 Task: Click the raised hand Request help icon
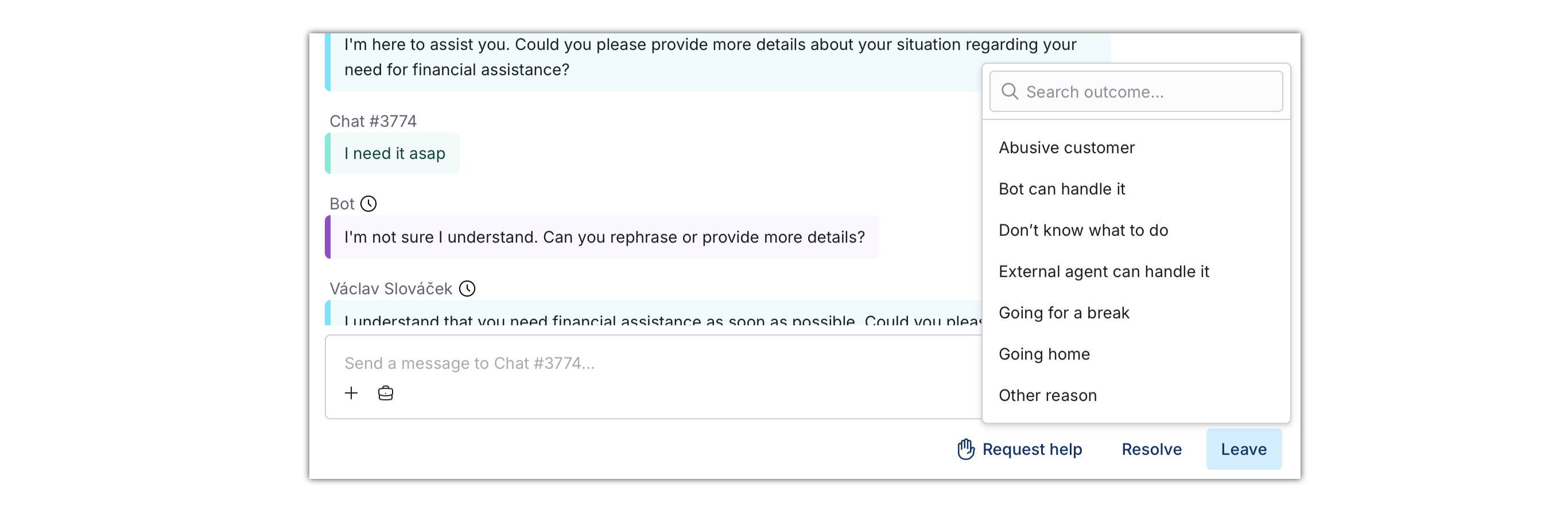click(966, 449)
